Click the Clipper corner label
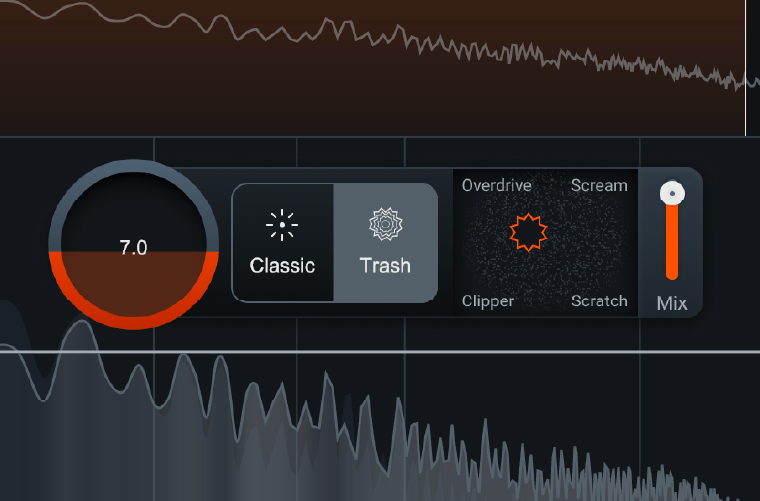The width and height of the screenshot is (760, 501). pos(488,301)
